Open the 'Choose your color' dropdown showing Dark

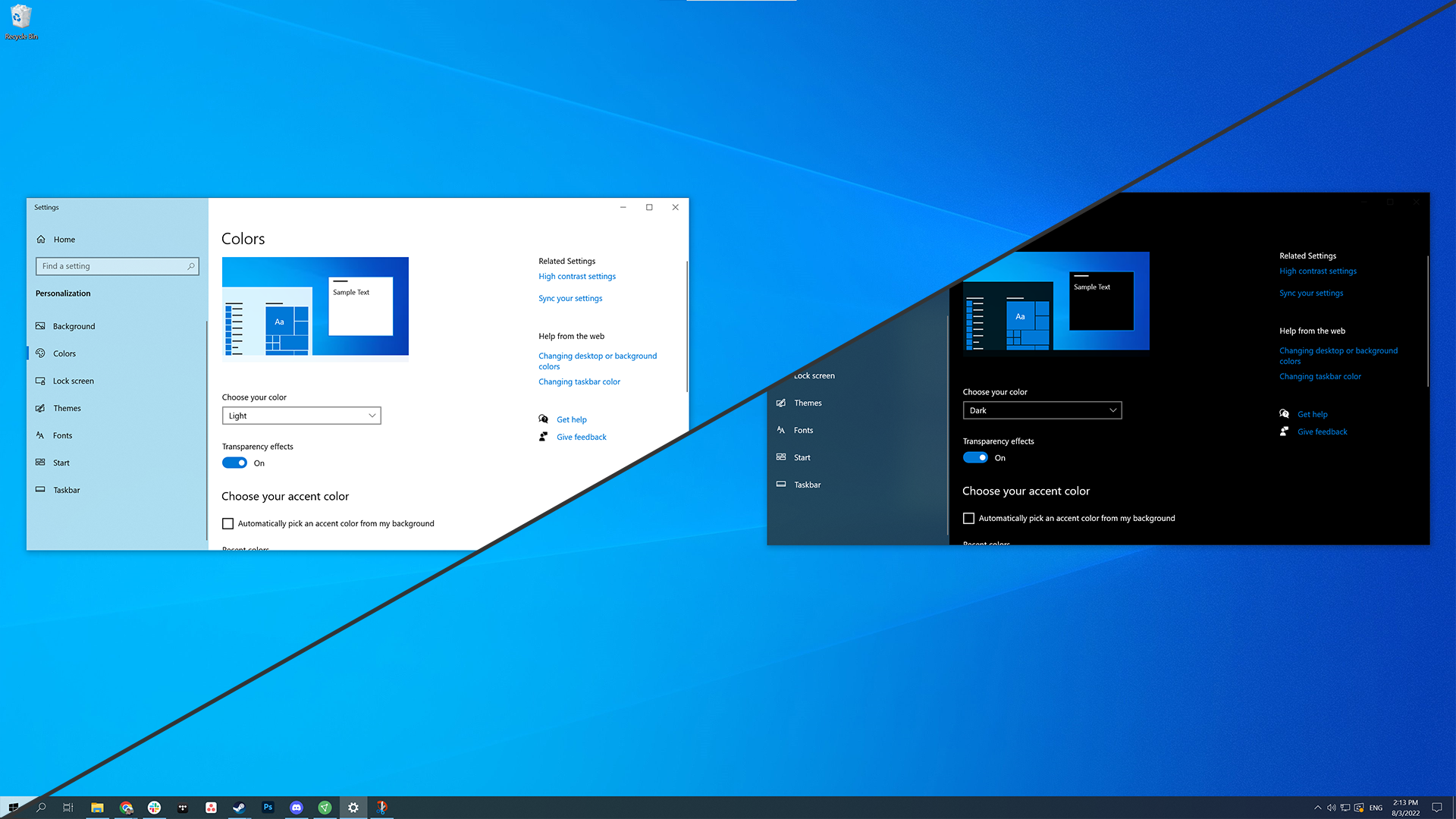(x=1042, y=409)
